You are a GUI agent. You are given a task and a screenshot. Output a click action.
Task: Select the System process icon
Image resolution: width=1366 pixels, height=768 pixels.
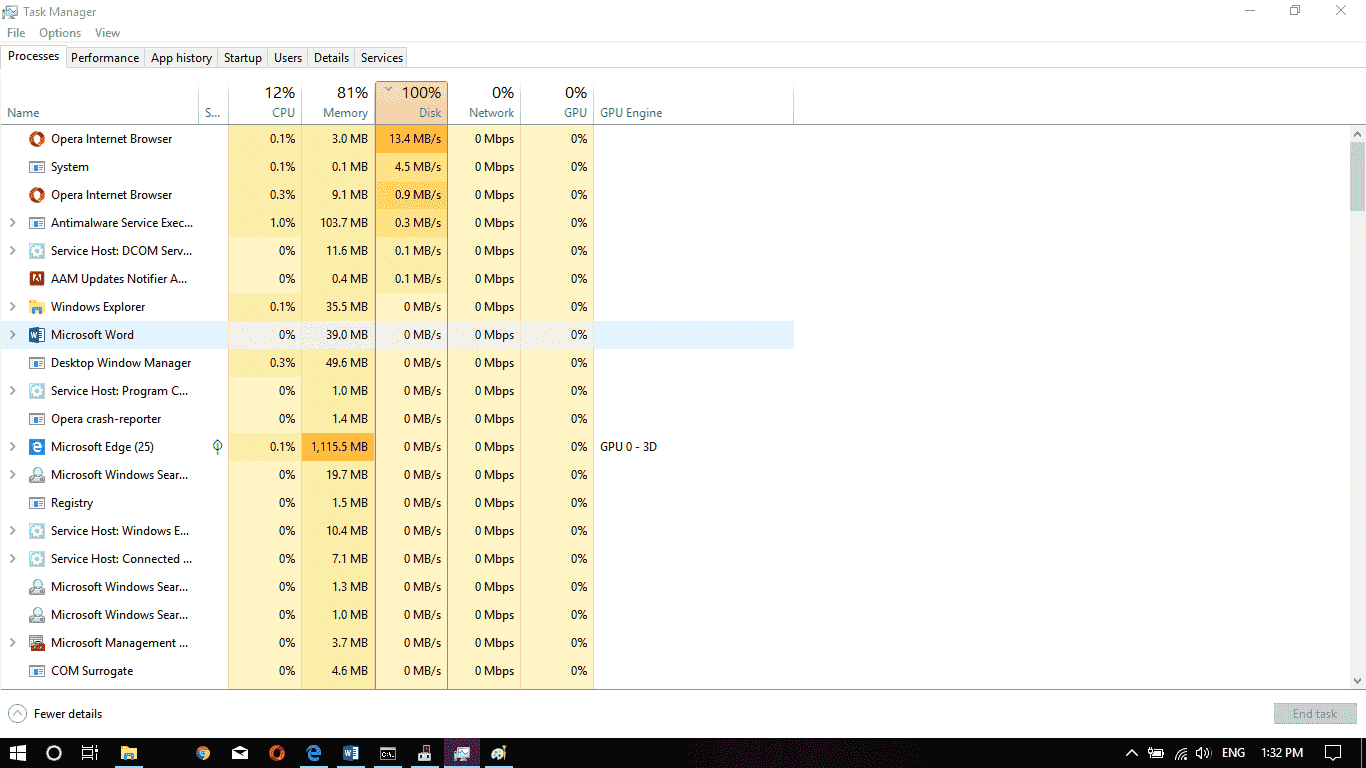point(37,167)
